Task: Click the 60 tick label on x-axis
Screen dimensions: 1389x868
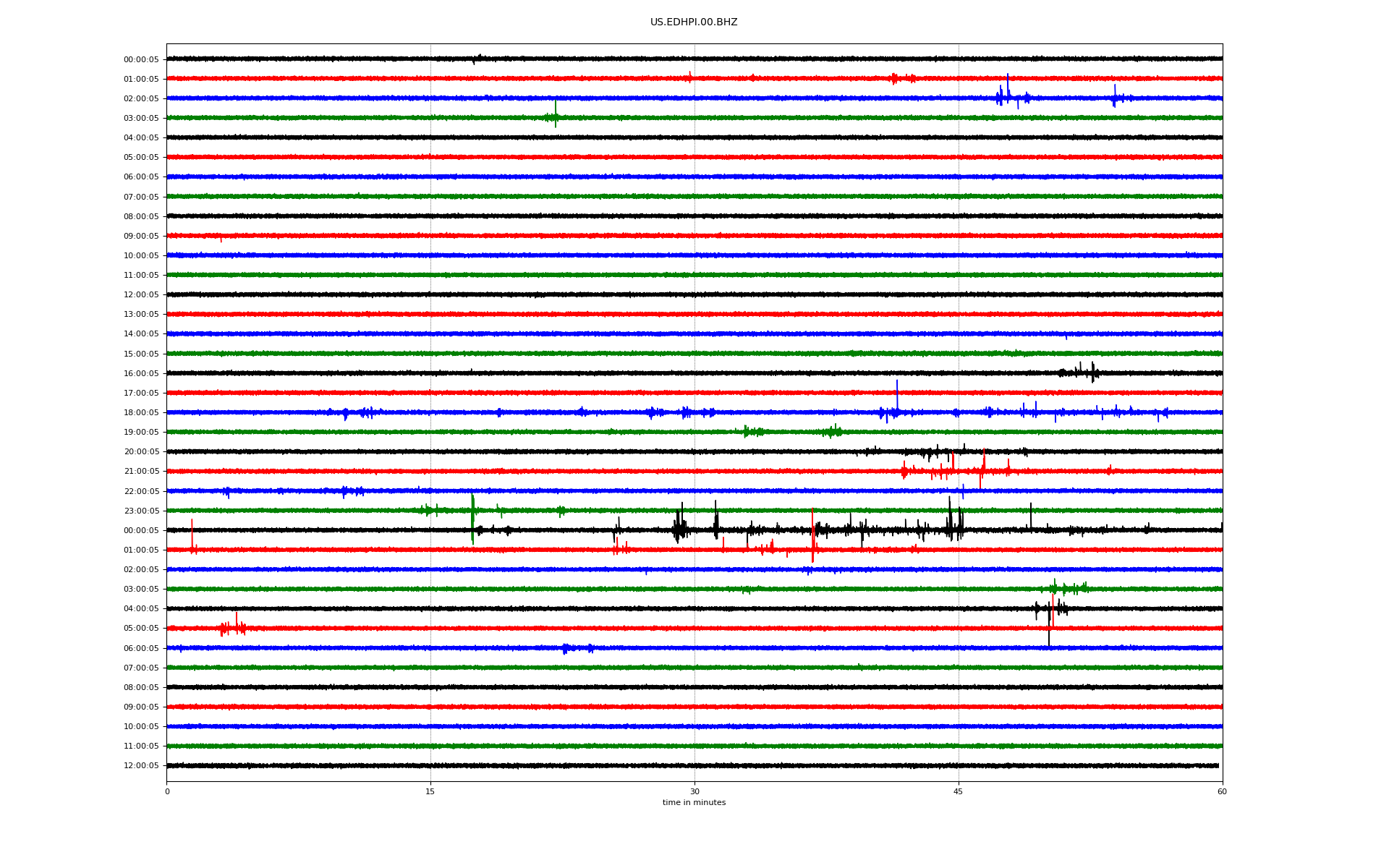Action: (1222, 791)
